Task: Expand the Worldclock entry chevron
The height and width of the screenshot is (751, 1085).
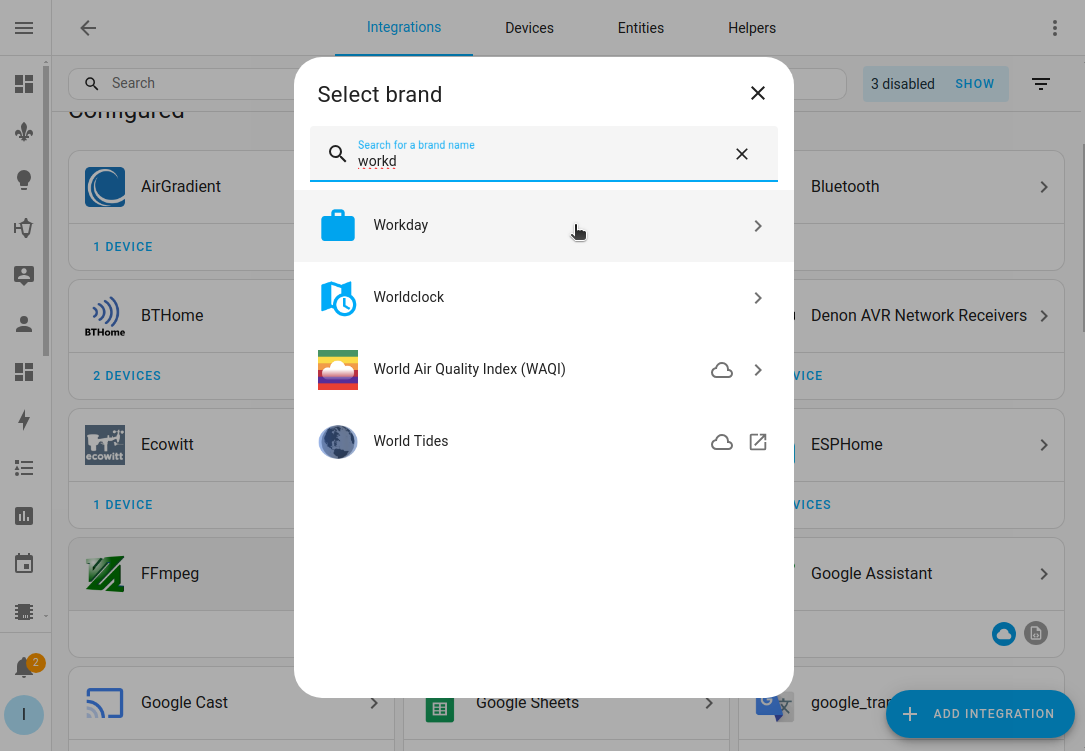Action: tap(758, 296)
